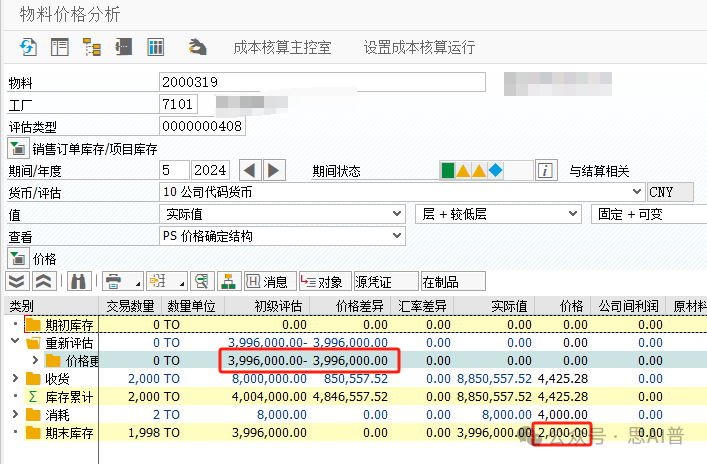Click 设置成本核算运行 in the toolbar
707x464 pixels.
(419, 47)
